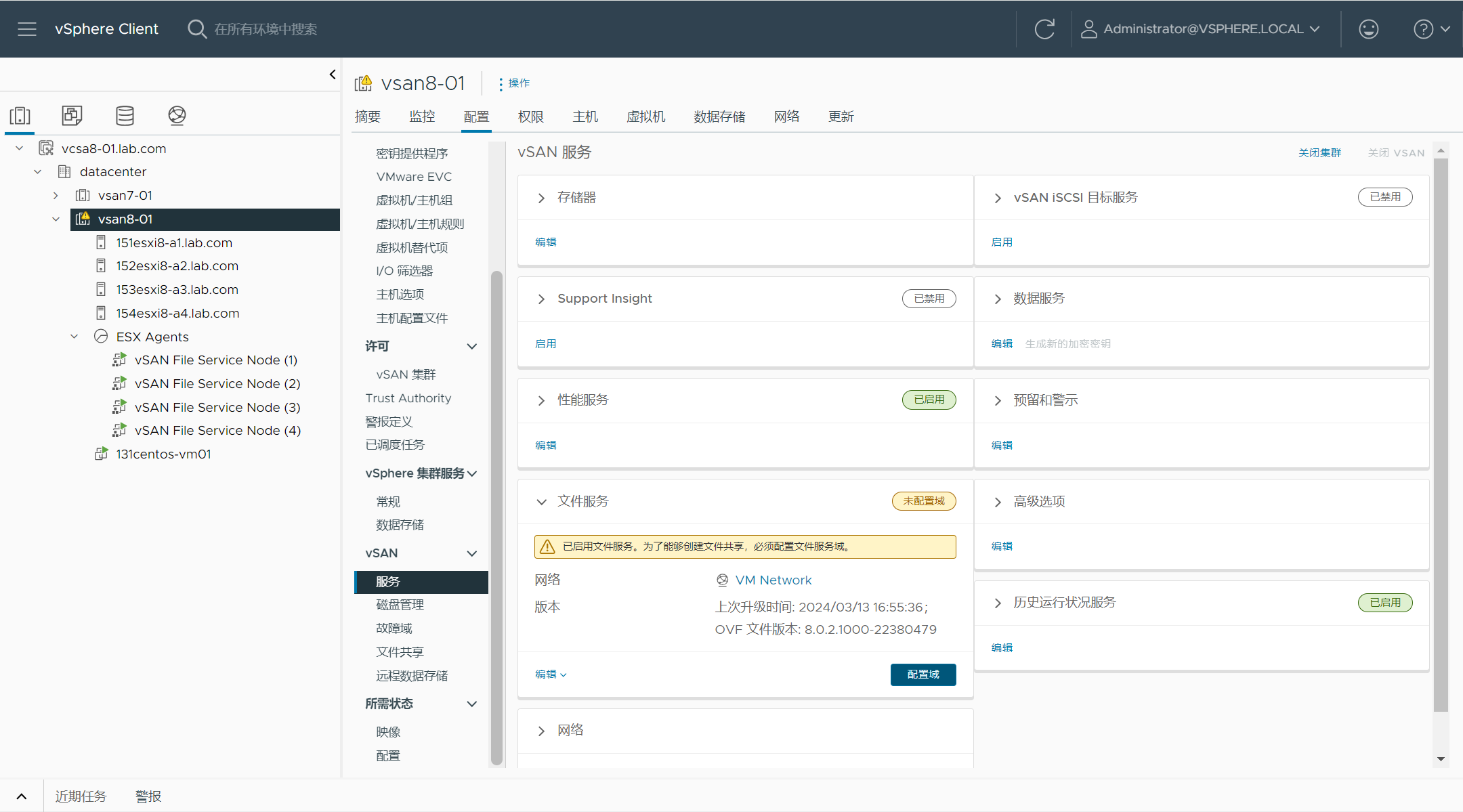Switch to Hosts and Clusters inventory view
The width and height of the screenshot is (1463, 812).
[20, 116]
